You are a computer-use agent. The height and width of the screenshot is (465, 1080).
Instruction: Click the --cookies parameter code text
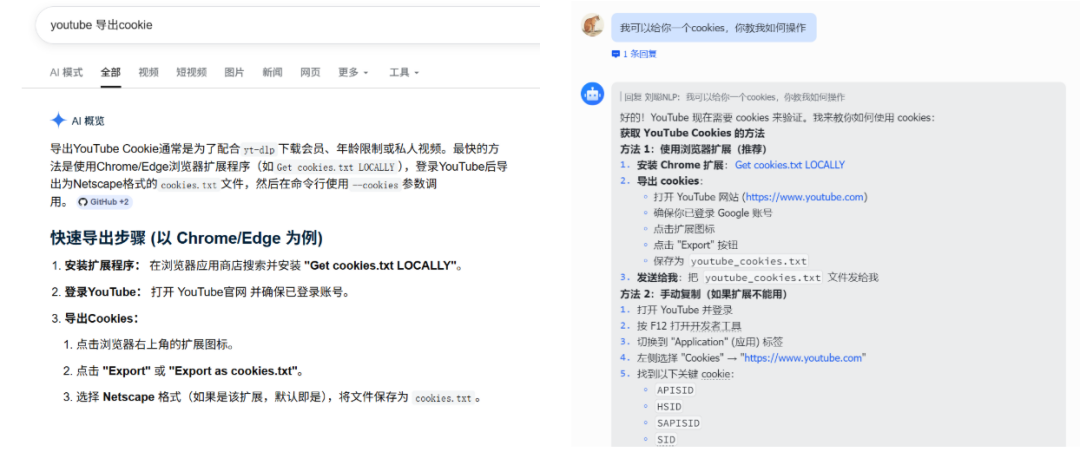[x=375, y=185]
